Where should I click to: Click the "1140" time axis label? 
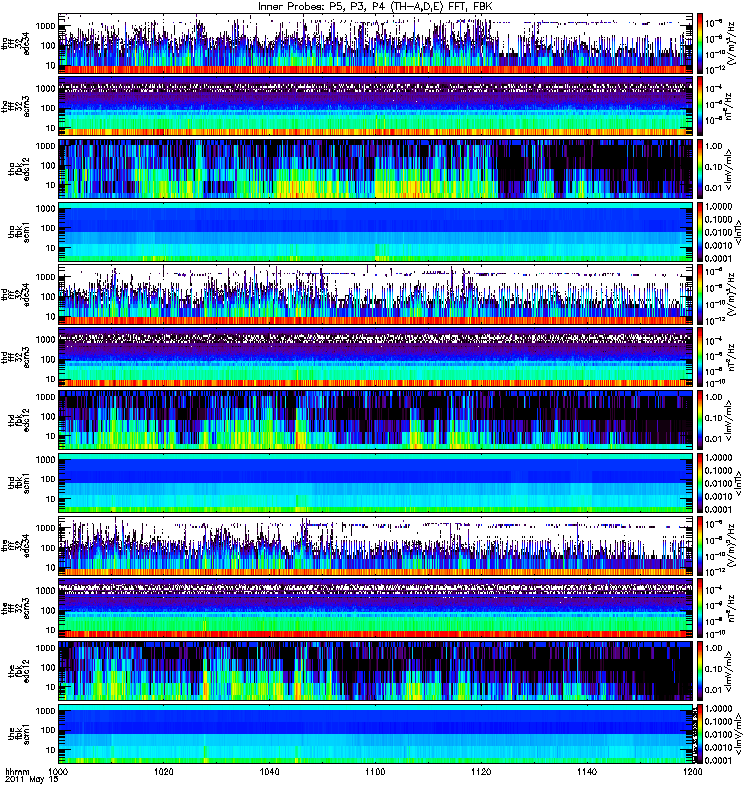(587, 772)
